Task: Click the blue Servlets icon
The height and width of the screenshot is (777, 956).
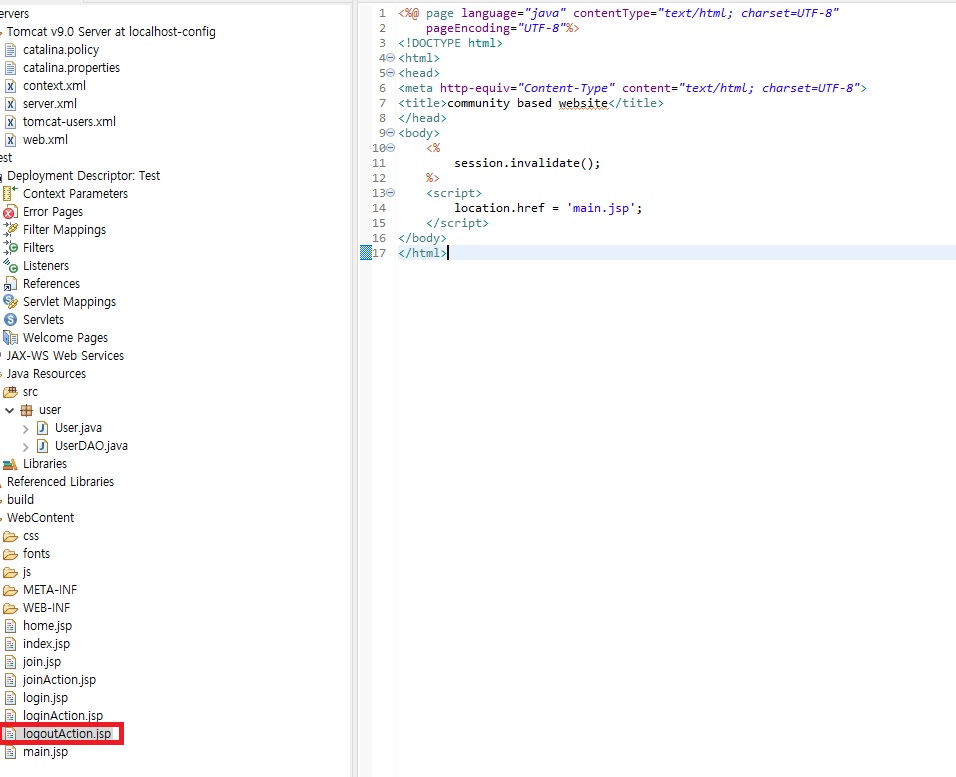Action: click(10, 320)
